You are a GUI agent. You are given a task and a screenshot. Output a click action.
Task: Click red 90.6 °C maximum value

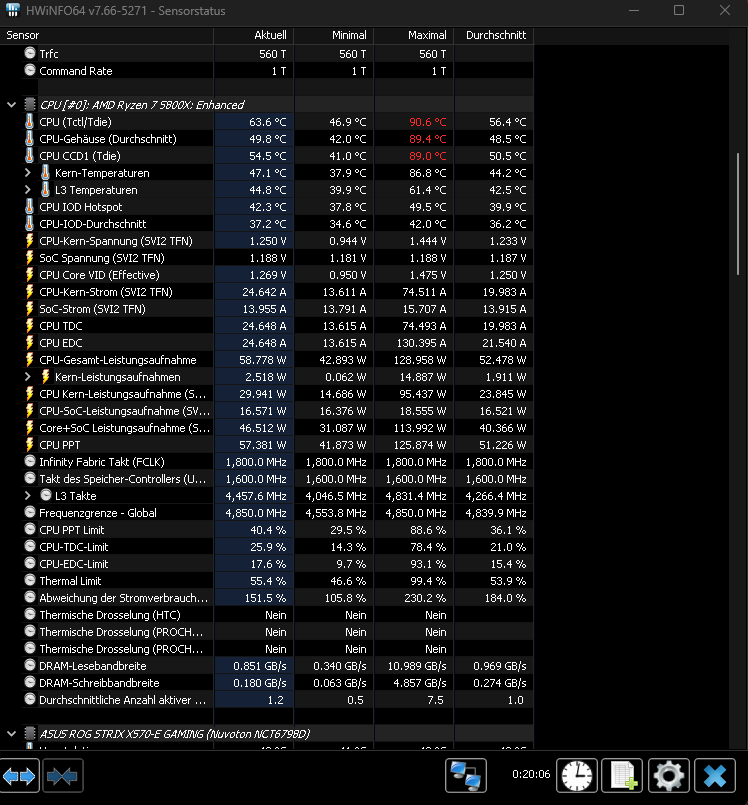[428, 122]
